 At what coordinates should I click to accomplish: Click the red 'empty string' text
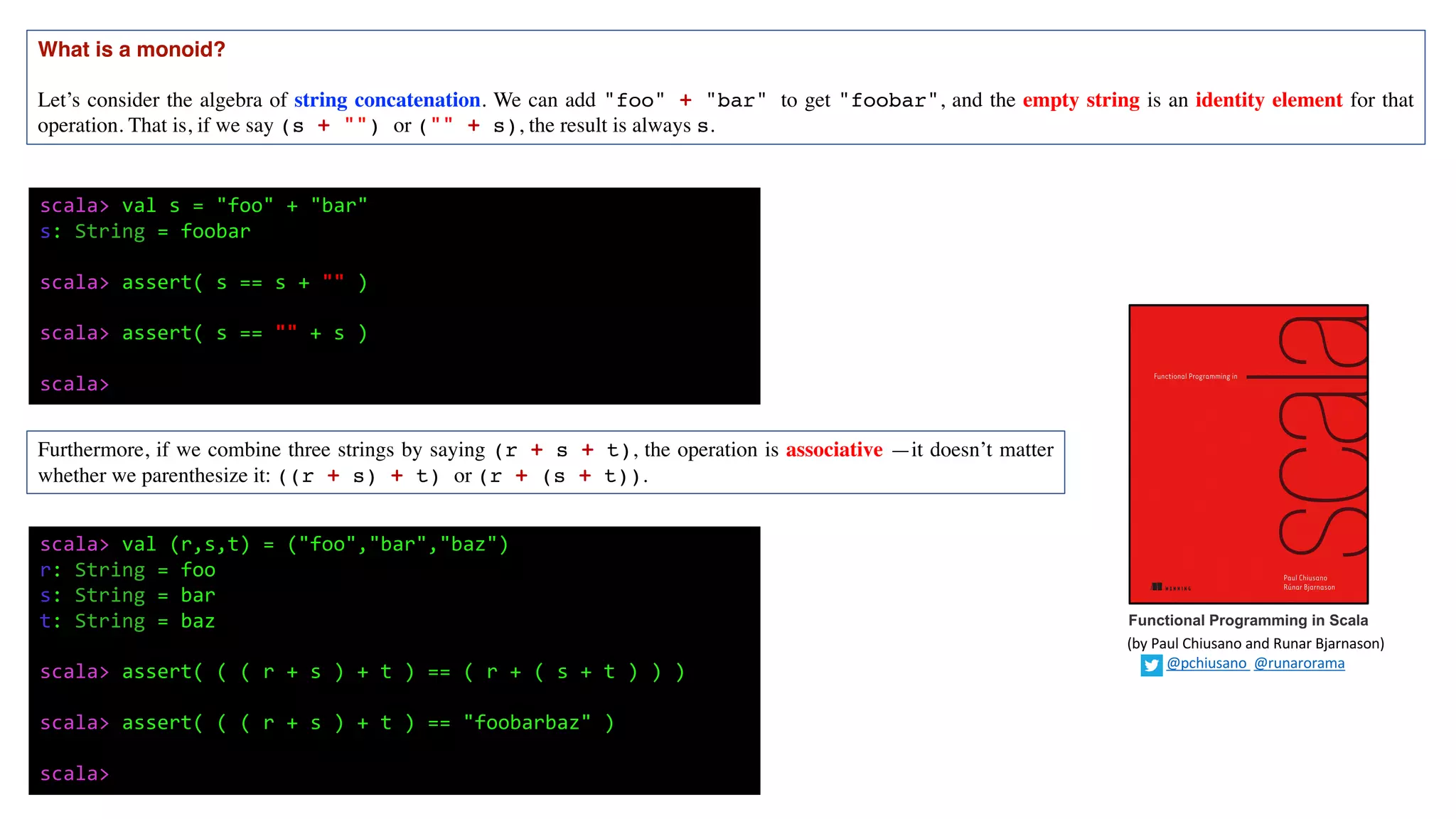1081,100
